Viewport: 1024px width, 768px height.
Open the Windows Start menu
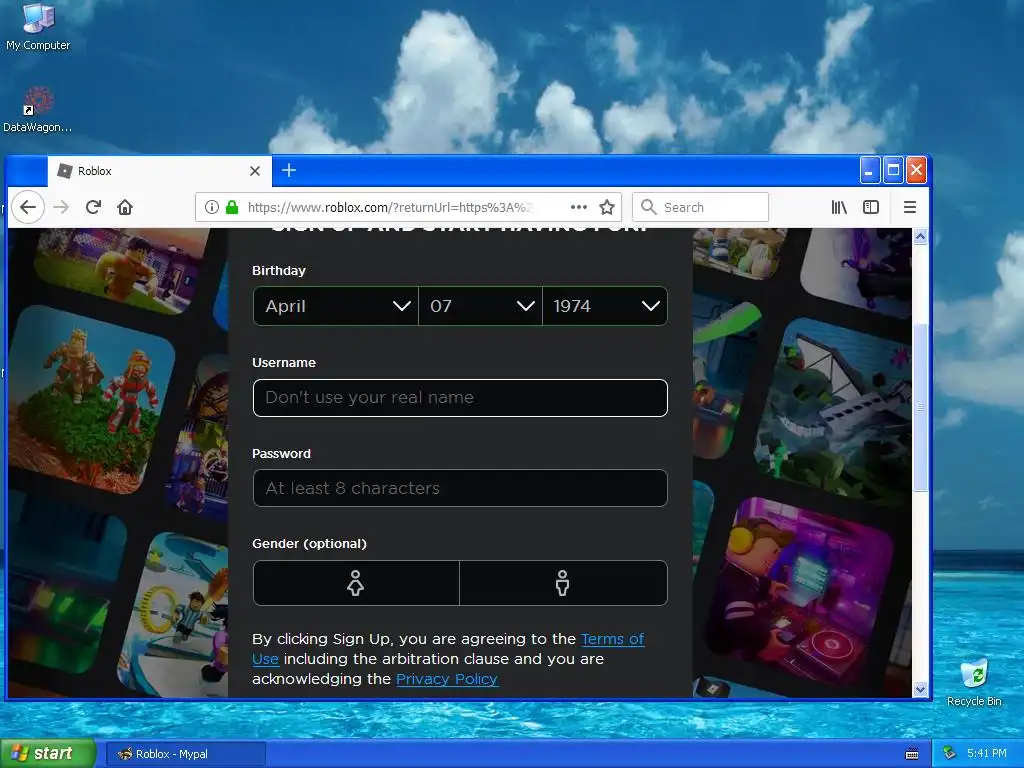pyautogui.click(x=48, y=754)
